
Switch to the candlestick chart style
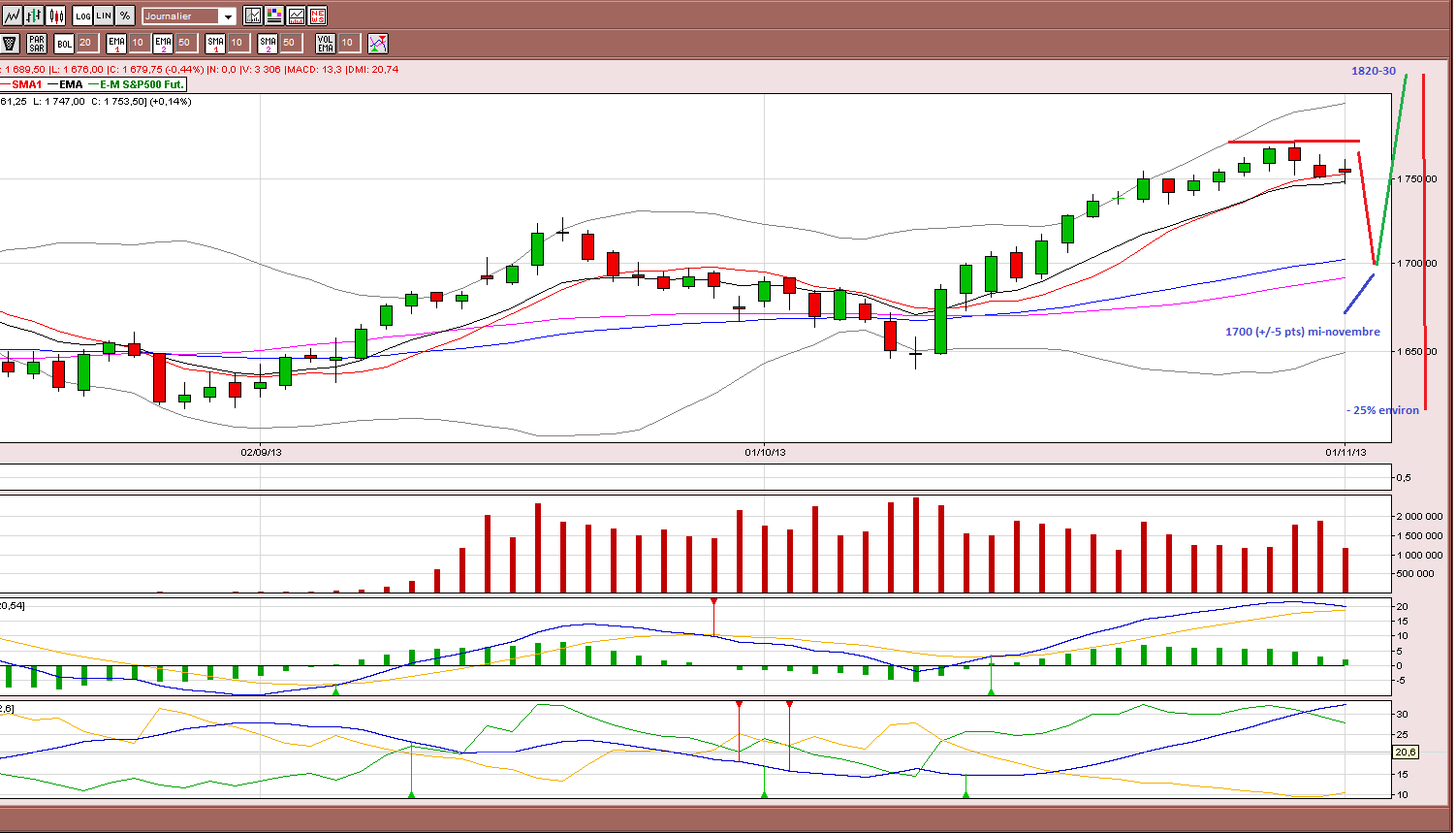tap(56, 16)
